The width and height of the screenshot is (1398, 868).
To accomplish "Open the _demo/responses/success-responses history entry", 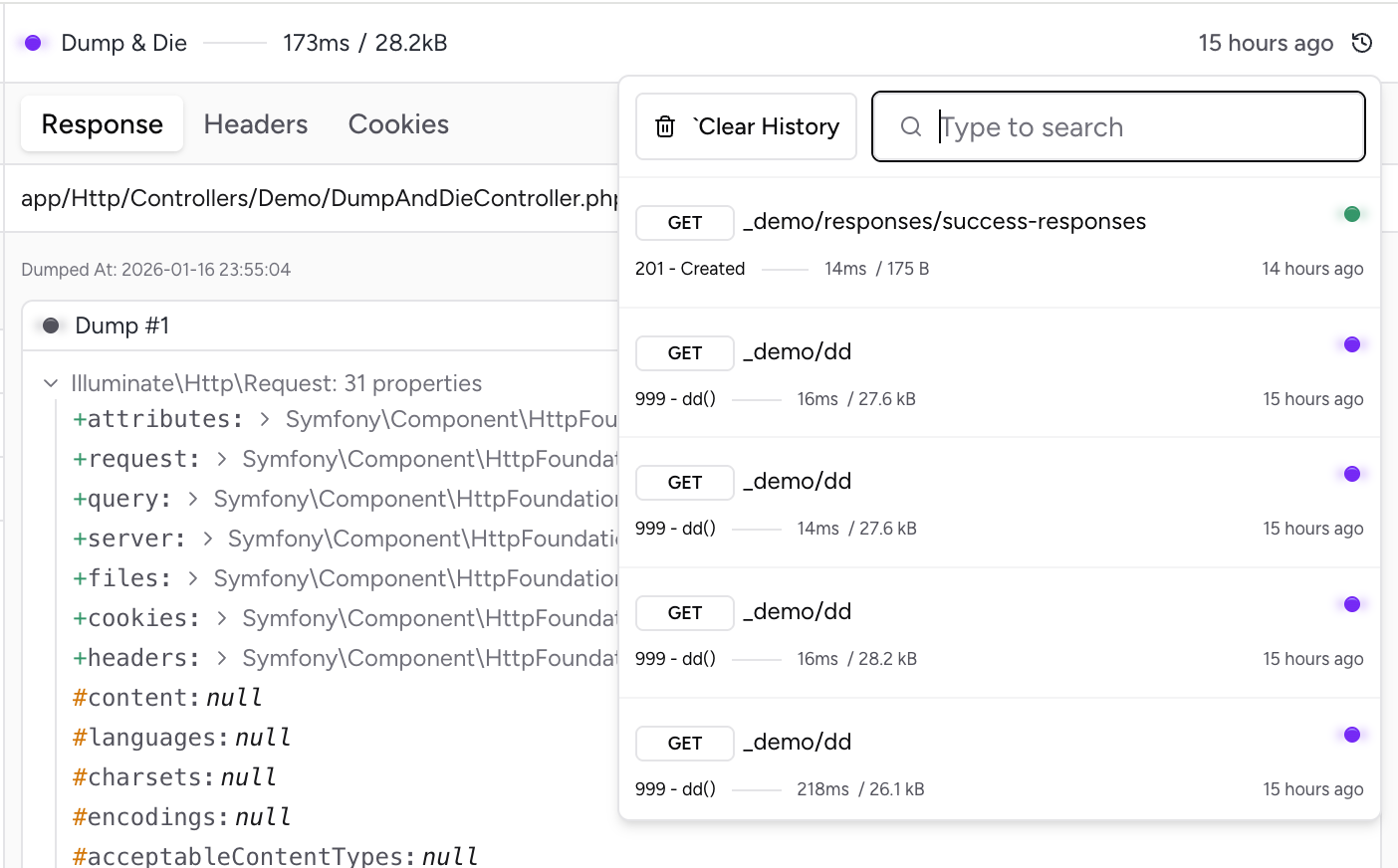I will tap(944, 222).
